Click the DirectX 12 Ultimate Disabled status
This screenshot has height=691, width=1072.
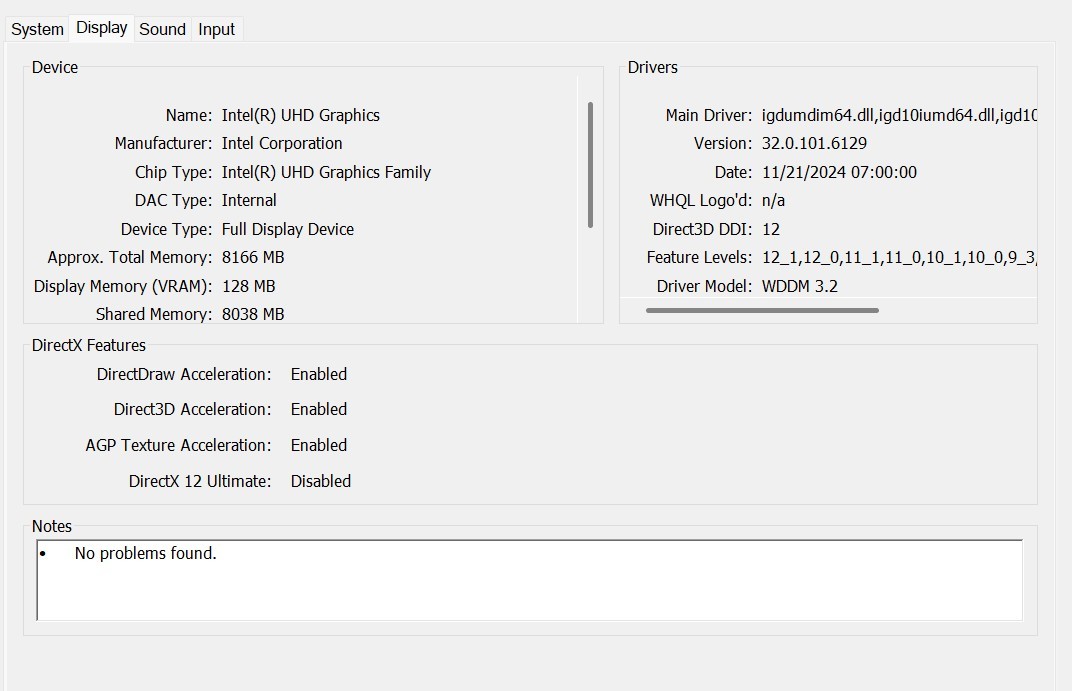pos(320,481)
